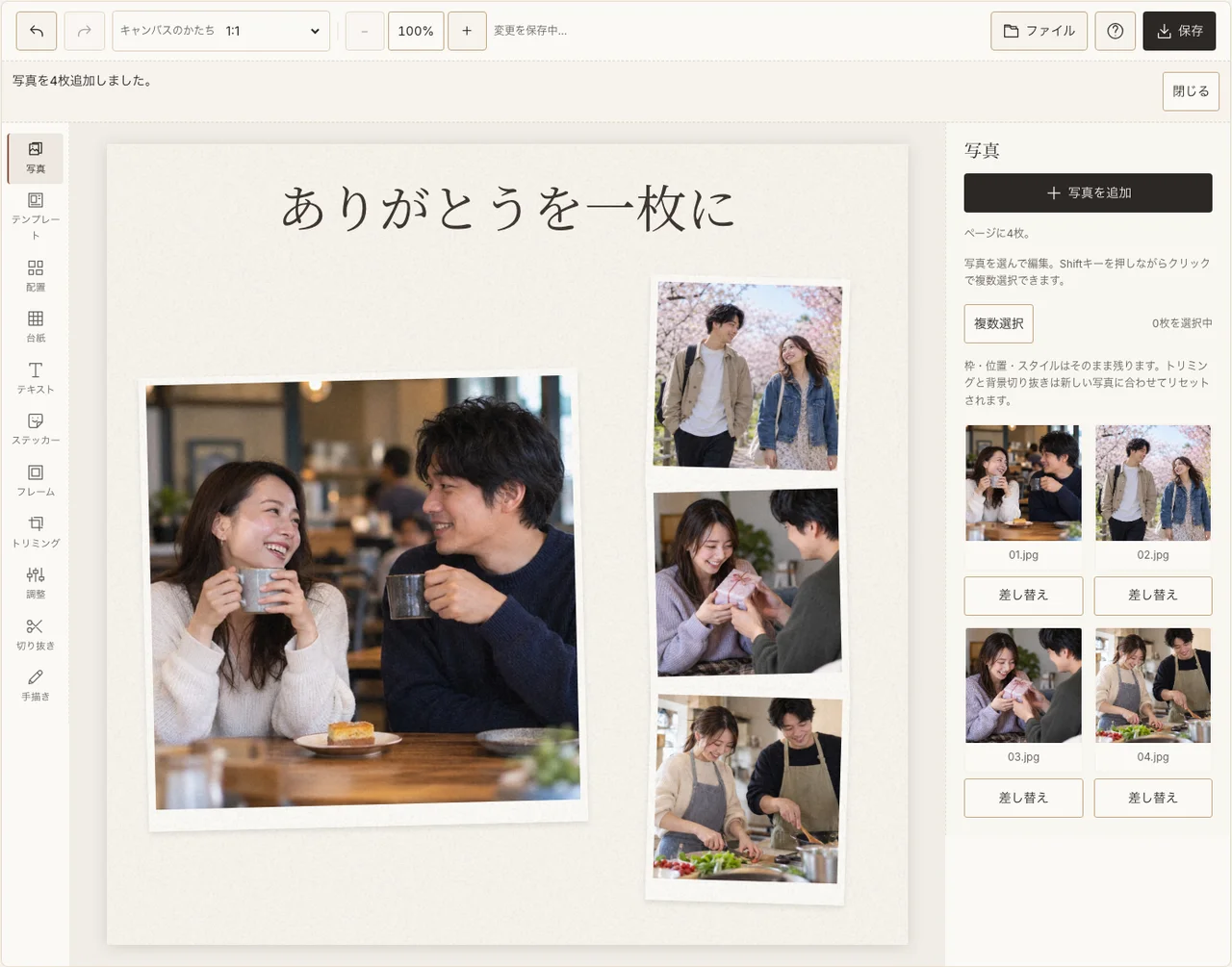Image resolution: width=1232 pixels, height=967 pixels.
Task: Select the トリミング crop tool
Action: tap(36, 531)
